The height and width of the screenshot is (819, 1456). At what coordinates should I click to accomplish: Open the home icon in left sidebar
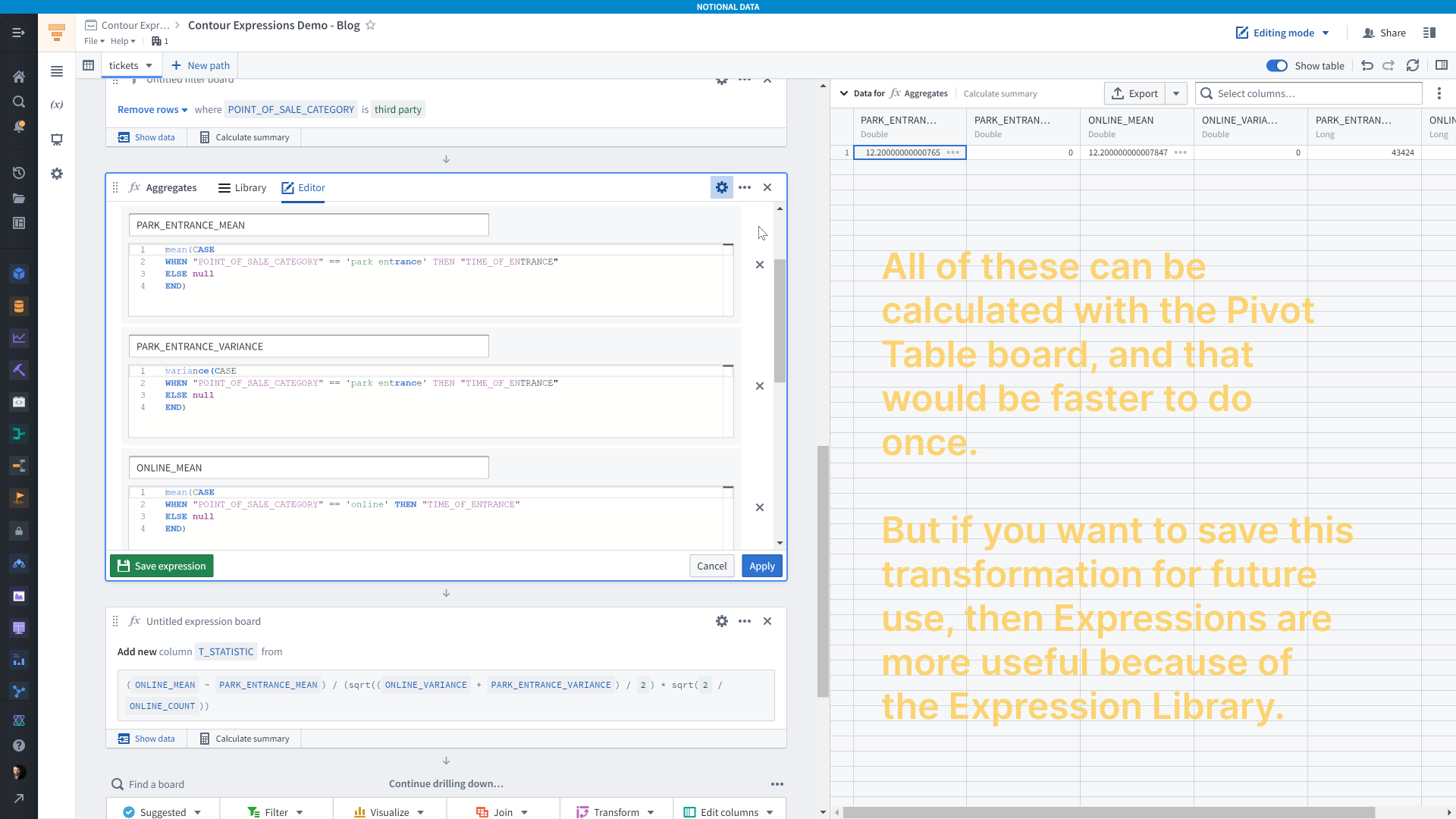coord(19,77)
